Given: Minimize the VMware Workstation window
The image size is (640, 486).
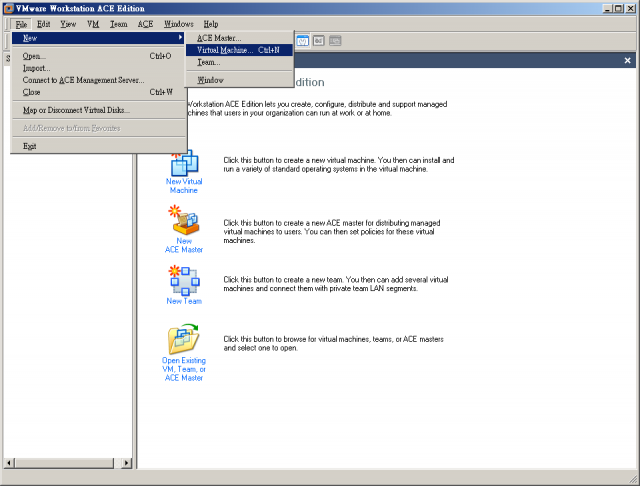Looking at the screenshot, I should pyautogui.click(x=608, y=8).
